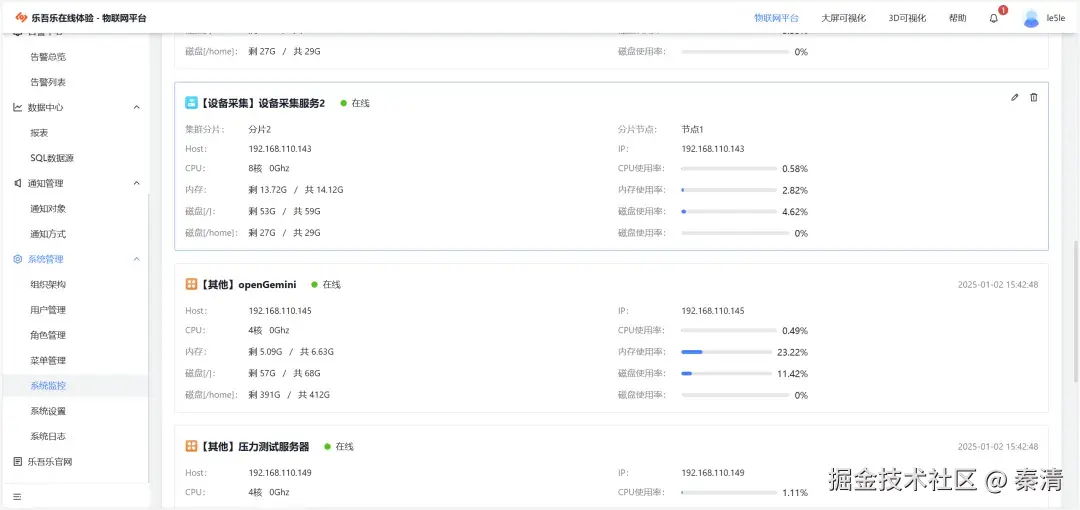
Task: Click the 系统管理 gear icon
Action: click(18, 259)
